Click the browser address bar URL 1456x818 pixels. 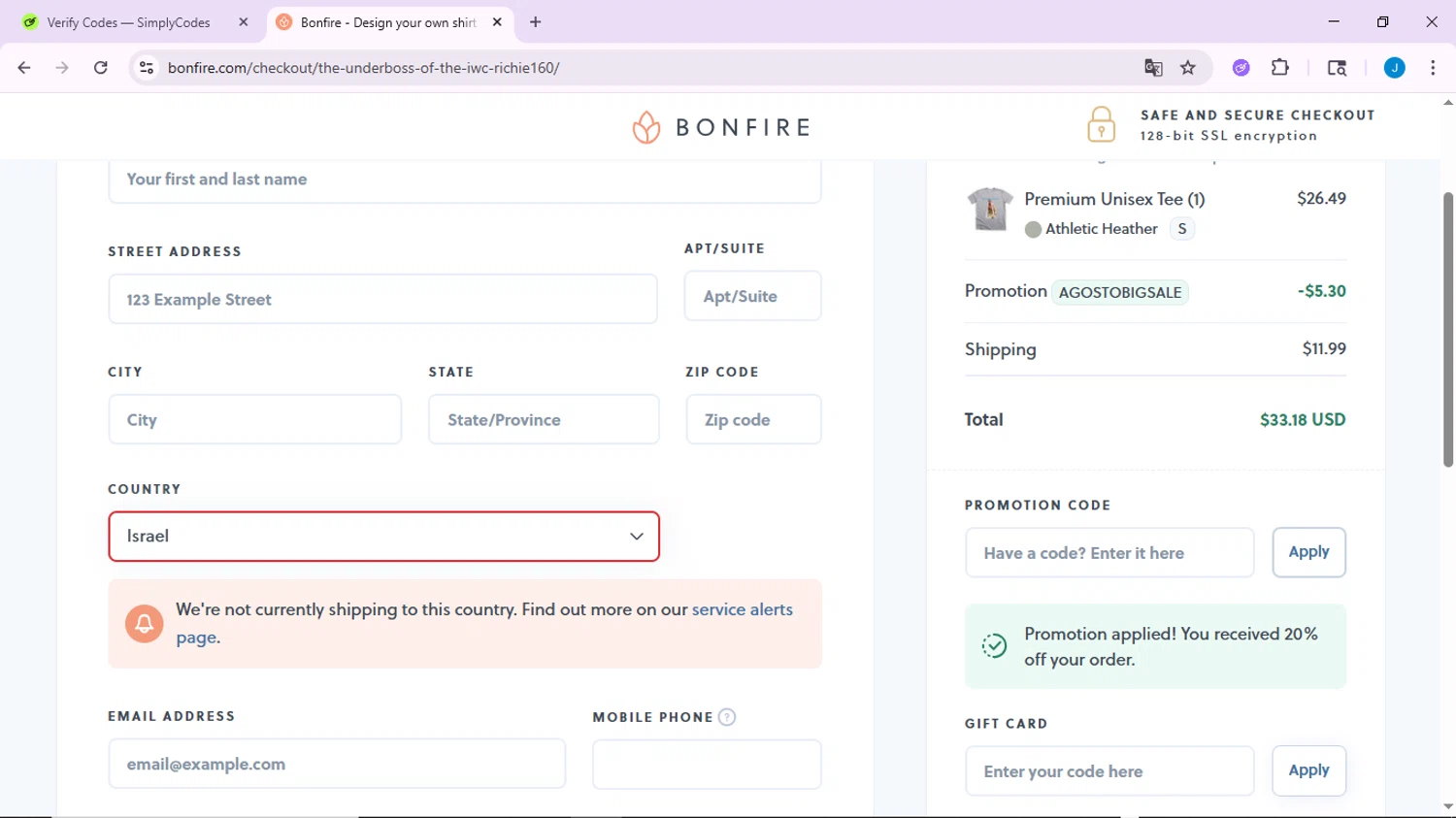point(364,68)
